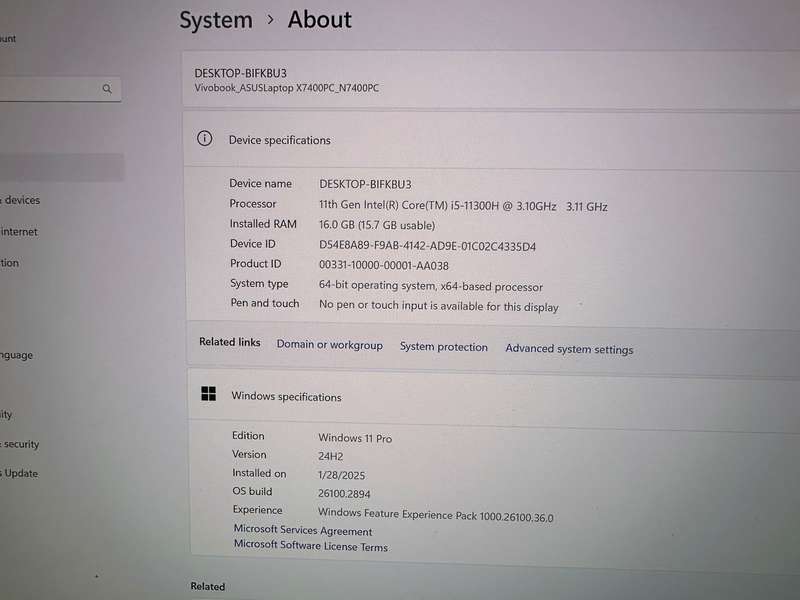Select the sidebar item ending in 'devices'

(x=20, y=200)
